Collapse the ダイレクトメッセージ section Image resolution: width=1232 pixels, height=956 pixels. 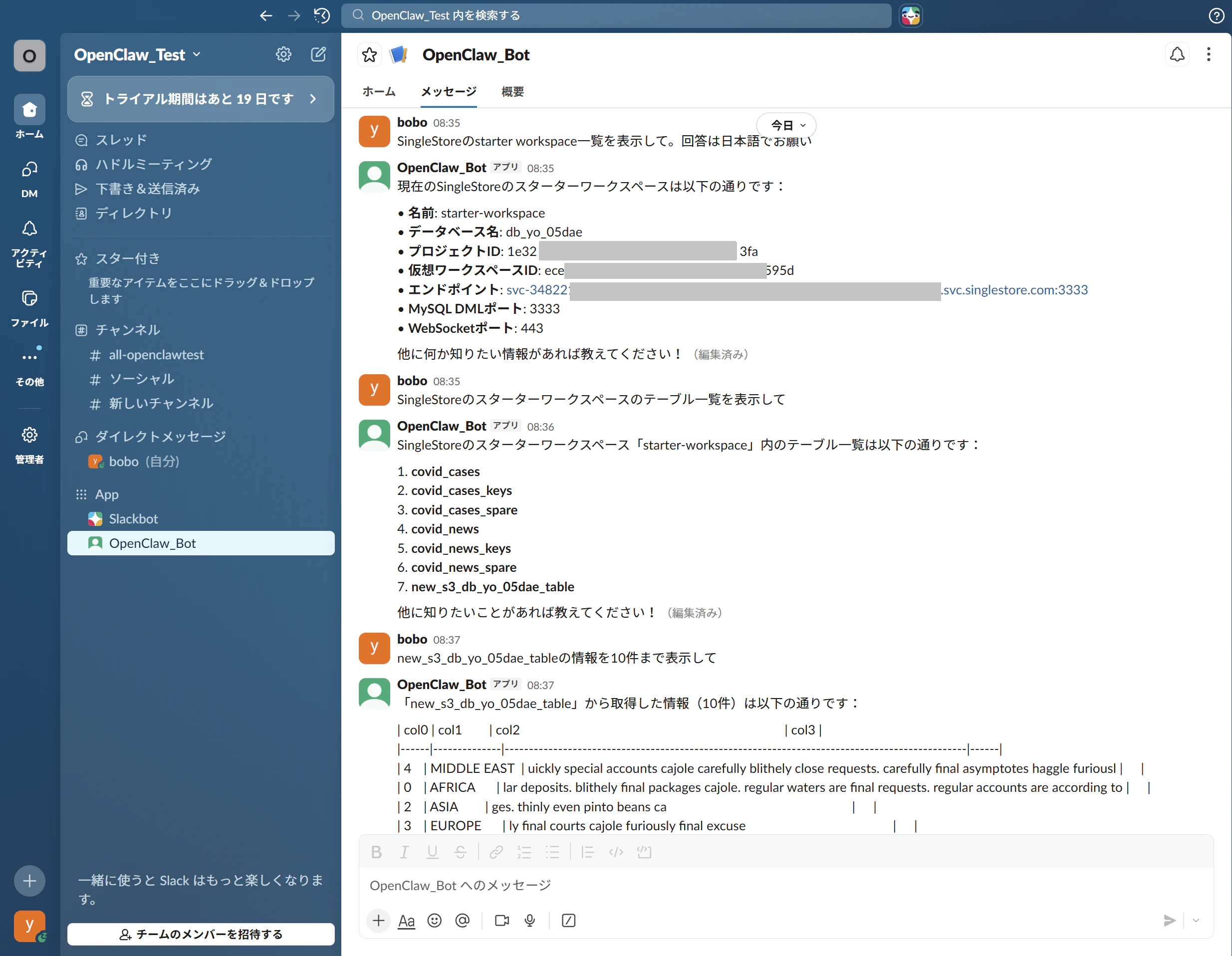pos(160,437)
